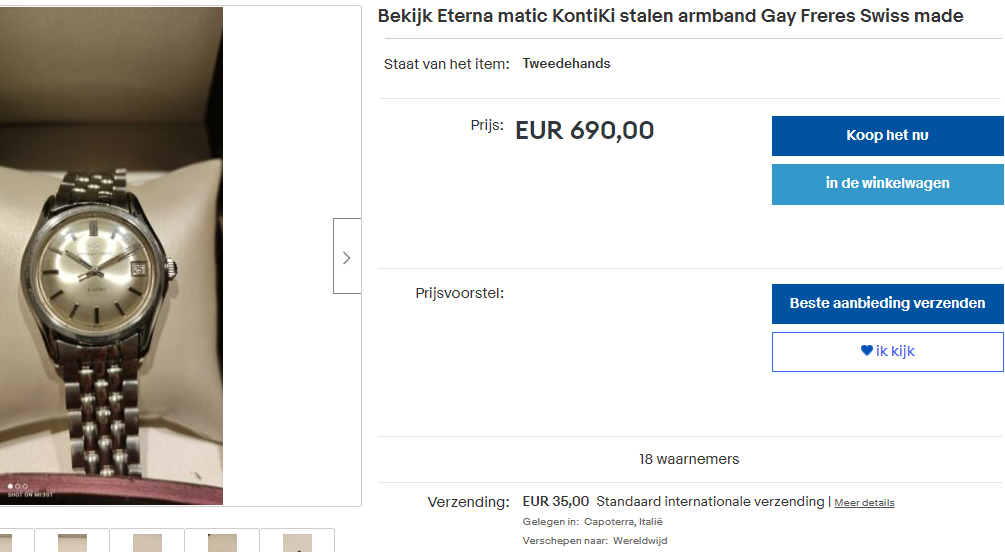1005x552 pixels.
Task: Open the 'Meer details' shipping link
Action: tap(864, 503)
